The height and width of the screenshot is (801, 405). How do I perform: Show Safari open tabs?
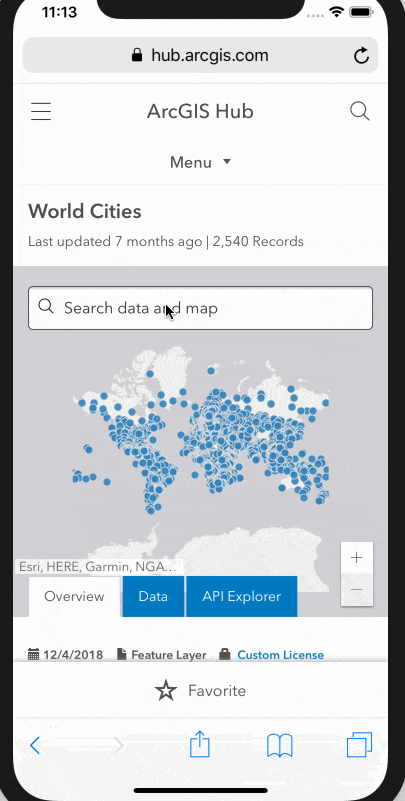tap(360, 744)
